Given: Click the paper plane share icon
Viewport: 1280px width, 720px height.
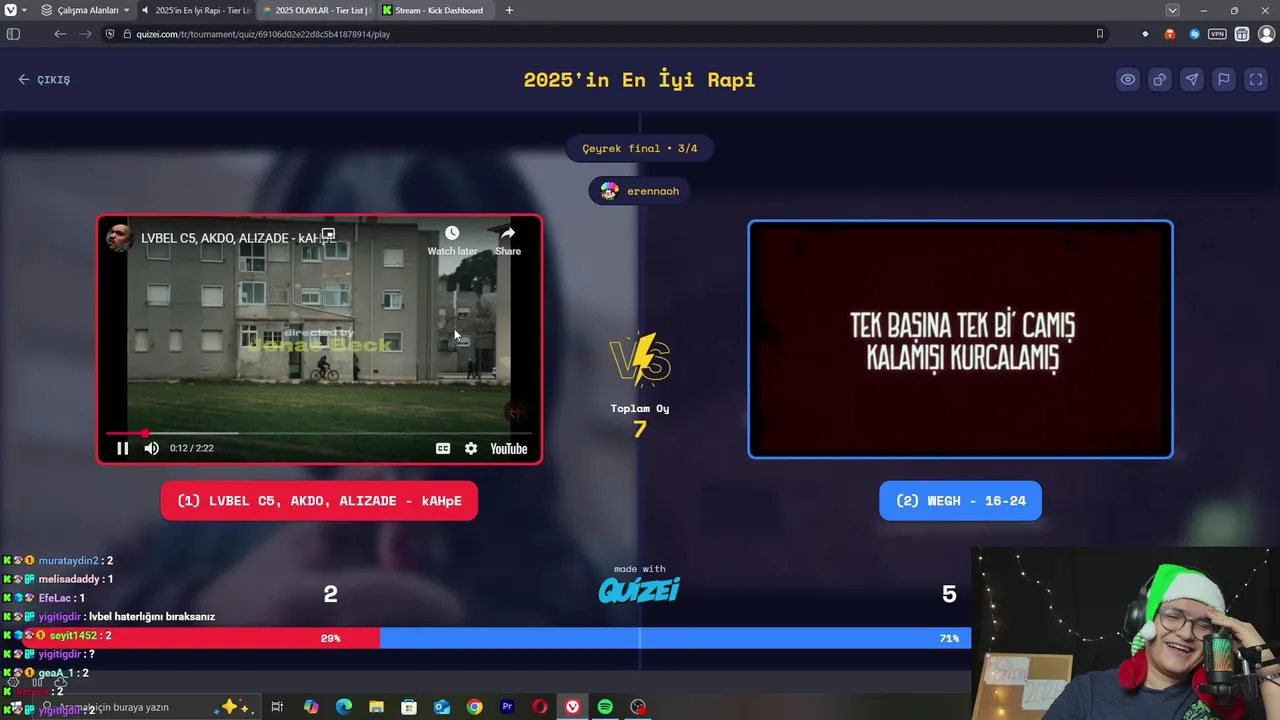Looking at the screenshot, I should pyautogui.click(x=1191, y=80).
